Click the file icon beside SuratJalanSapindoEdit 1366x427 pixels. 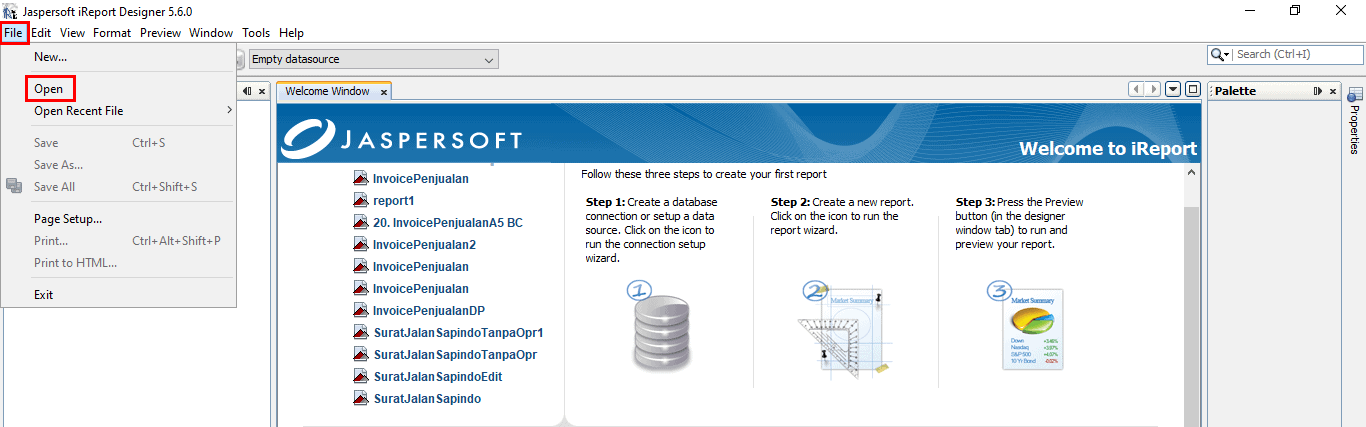(361, 377)
